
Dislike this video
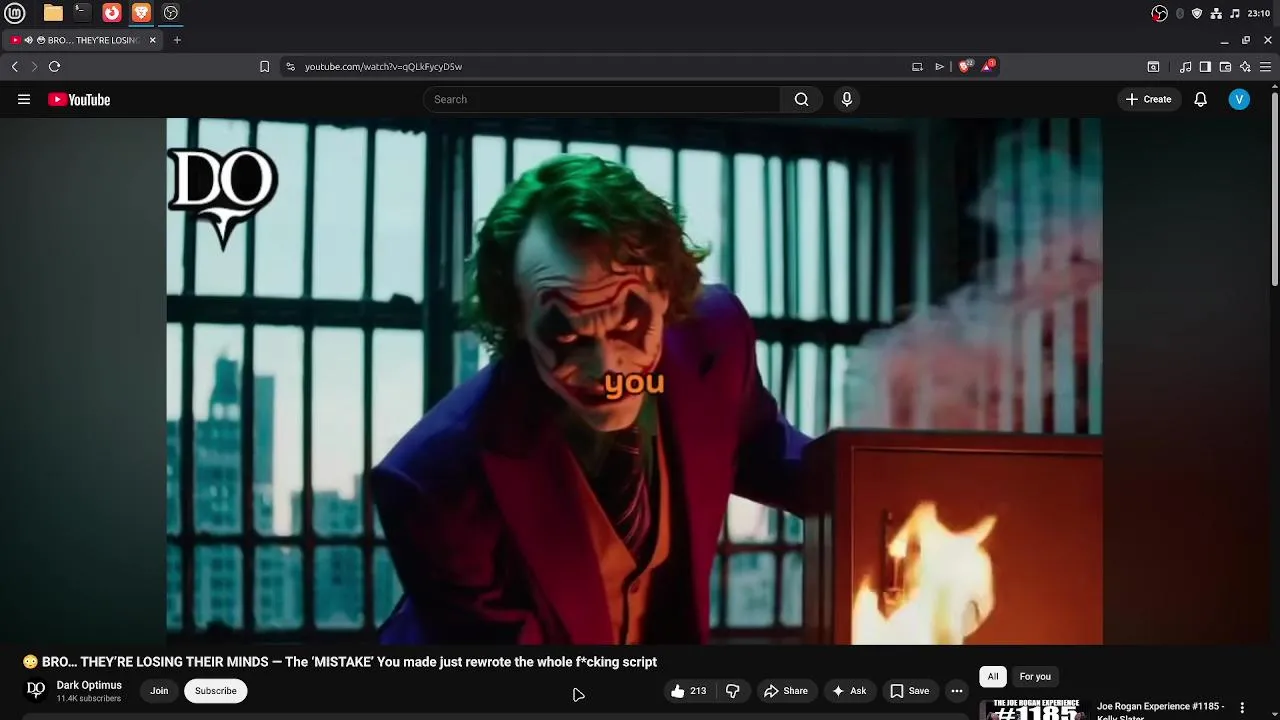[x=733, y=691]
